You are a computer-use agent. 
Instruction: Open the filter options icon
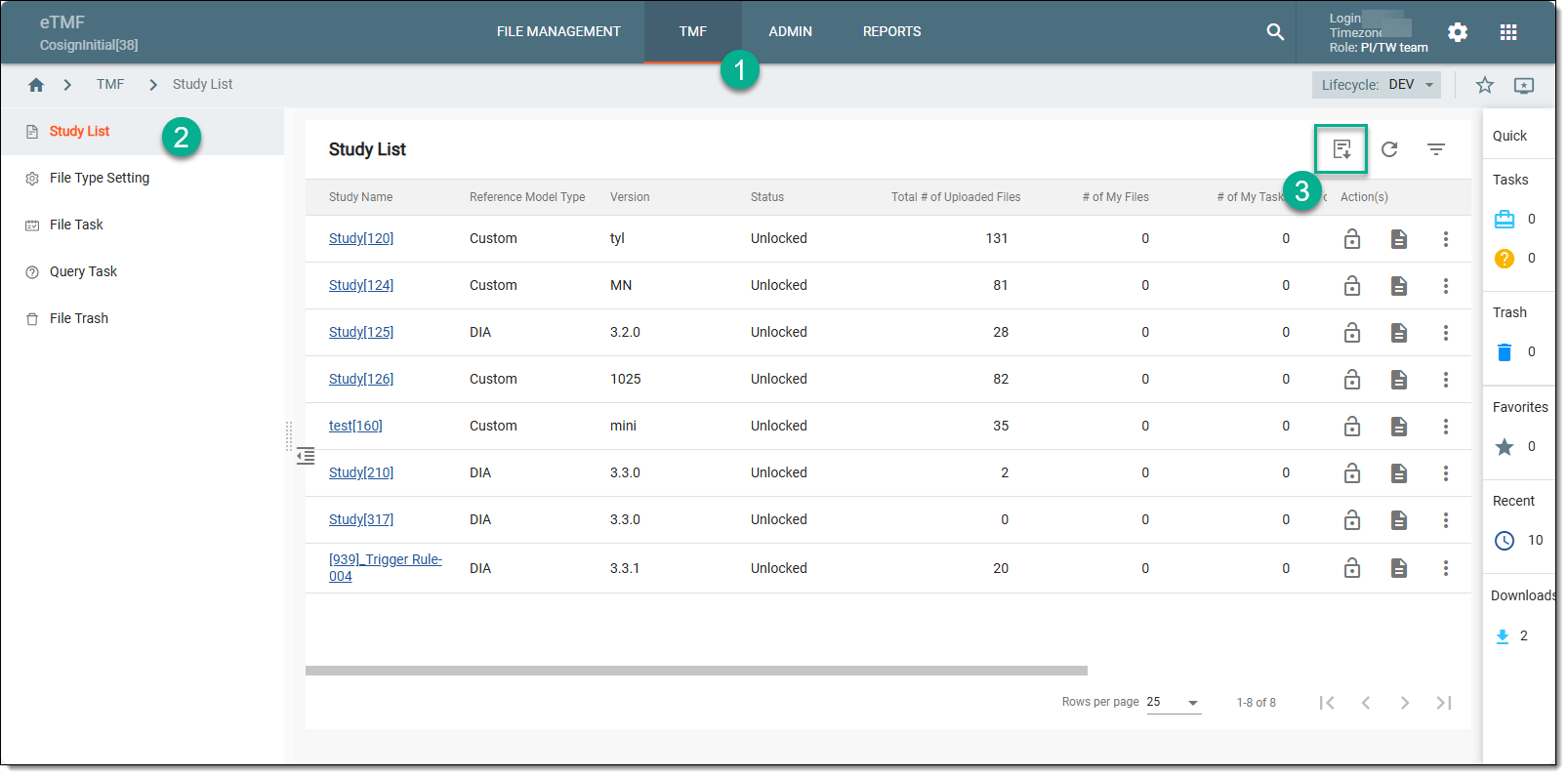pyautogui.click(x=1436, y=149)
